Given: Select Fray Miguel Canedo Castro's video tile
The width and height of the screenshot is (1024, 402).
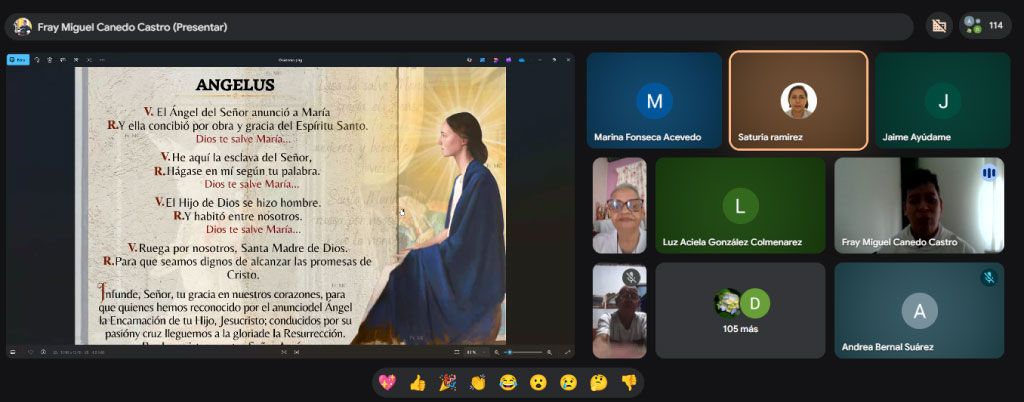Looking at the screenshot, I should [920, 206].
